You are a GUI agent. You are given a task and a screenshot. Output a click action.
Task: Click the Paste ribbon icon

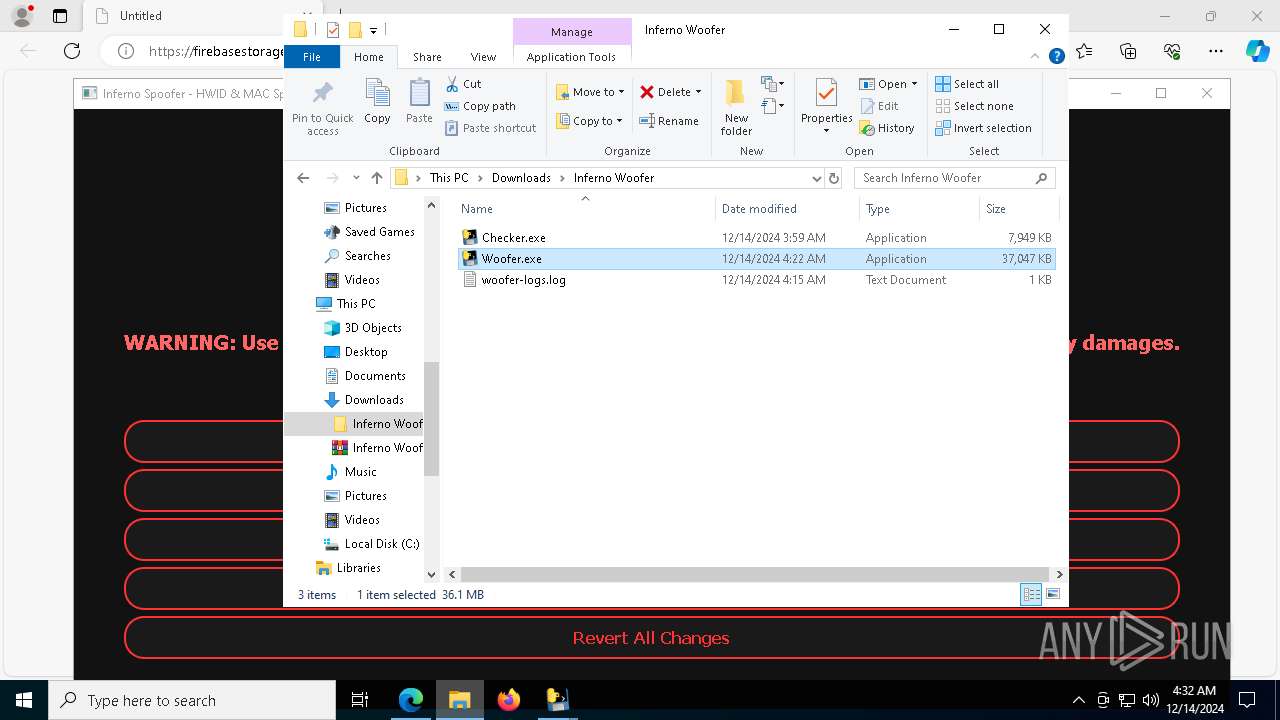click(x=419, y=102)
